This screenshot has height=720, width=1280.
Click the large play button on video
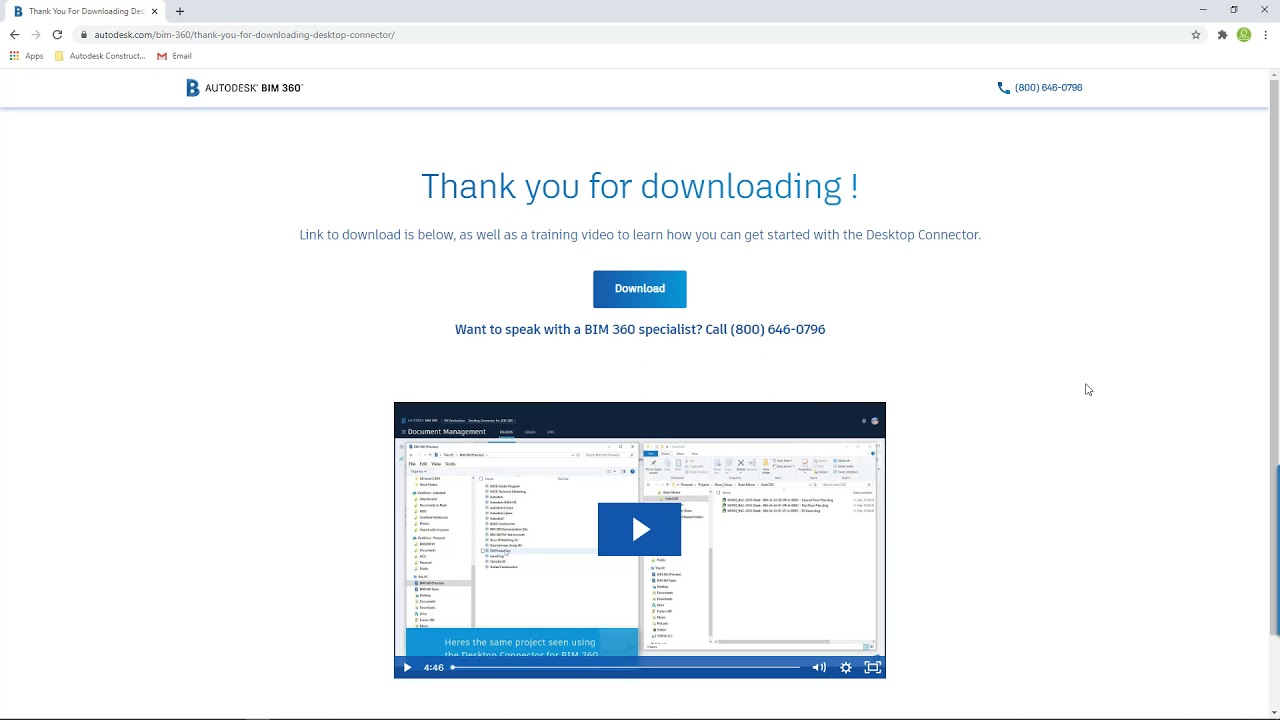[640, 529]
